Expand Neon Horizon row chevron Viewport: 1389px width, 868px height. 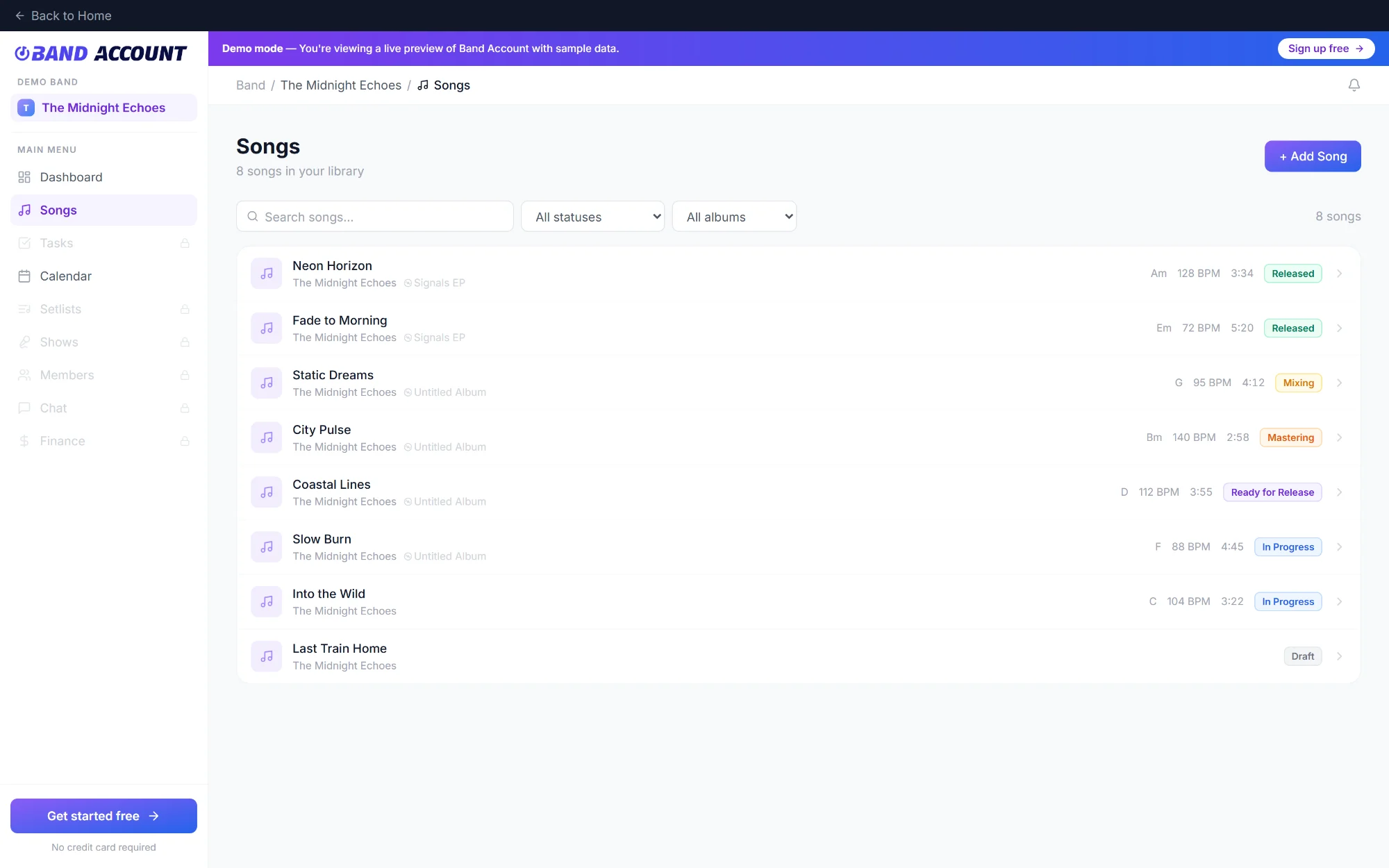[x=1339, y=274]
